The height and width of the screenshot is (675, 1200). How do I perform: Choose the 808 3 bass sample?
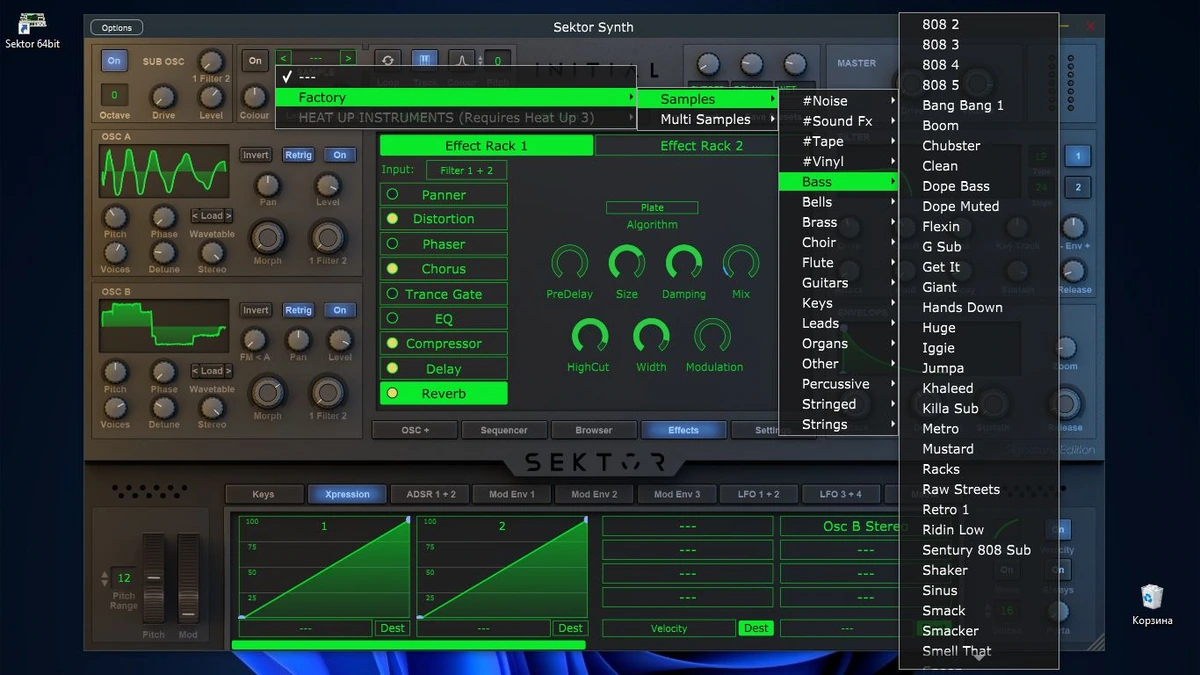979,44
